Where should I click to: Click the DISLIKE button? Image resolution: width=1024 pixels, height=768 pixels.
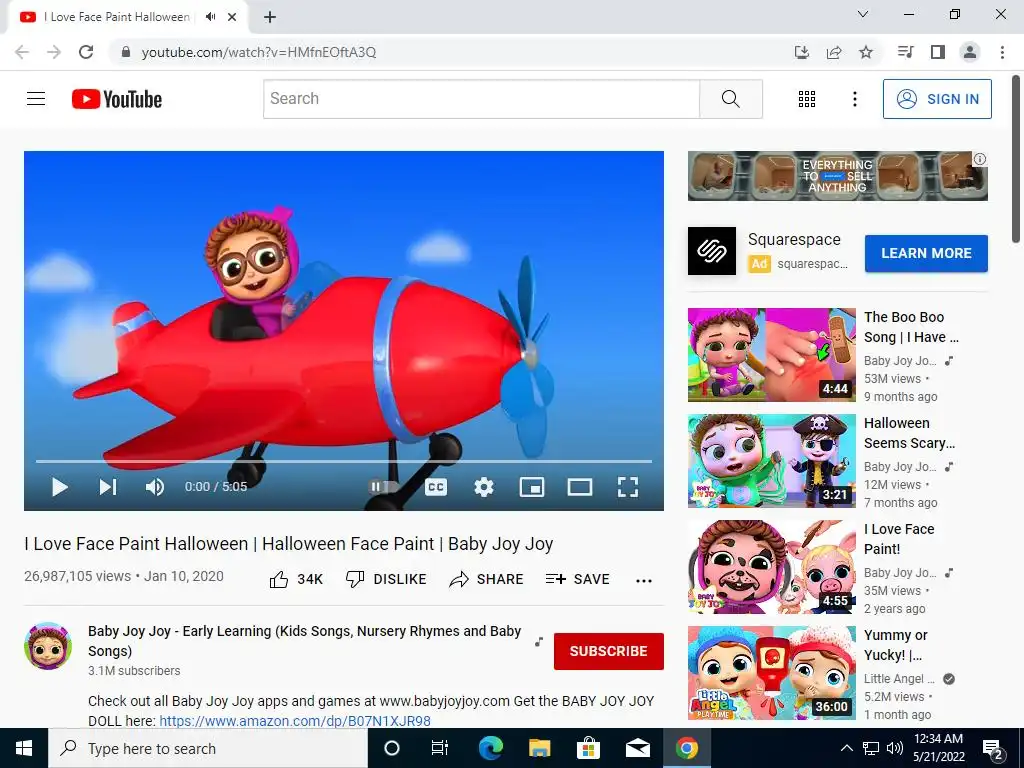(386, 579)
